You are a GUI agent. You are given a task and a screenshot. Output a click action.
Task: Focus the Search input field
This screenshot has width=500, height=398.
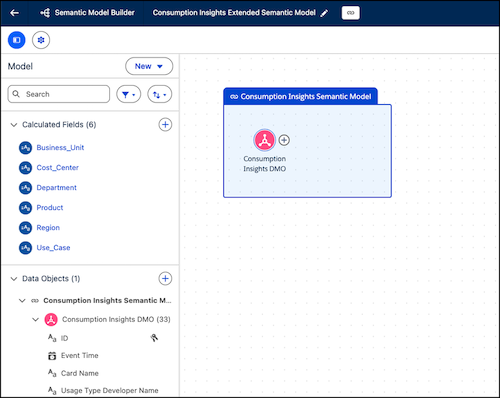coord(59,94)
